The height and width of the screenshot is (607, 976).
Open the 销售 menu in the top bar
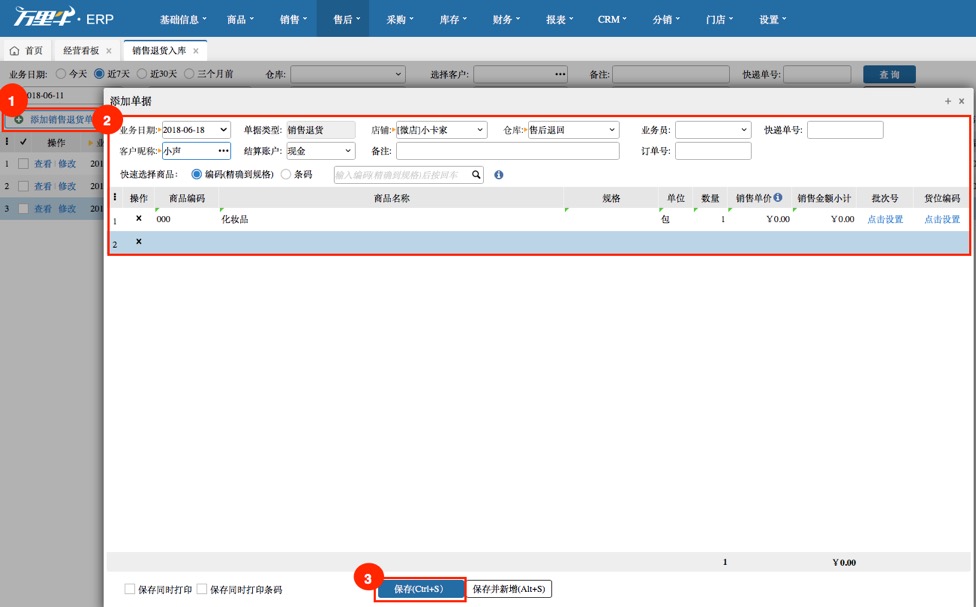(291, 17)
